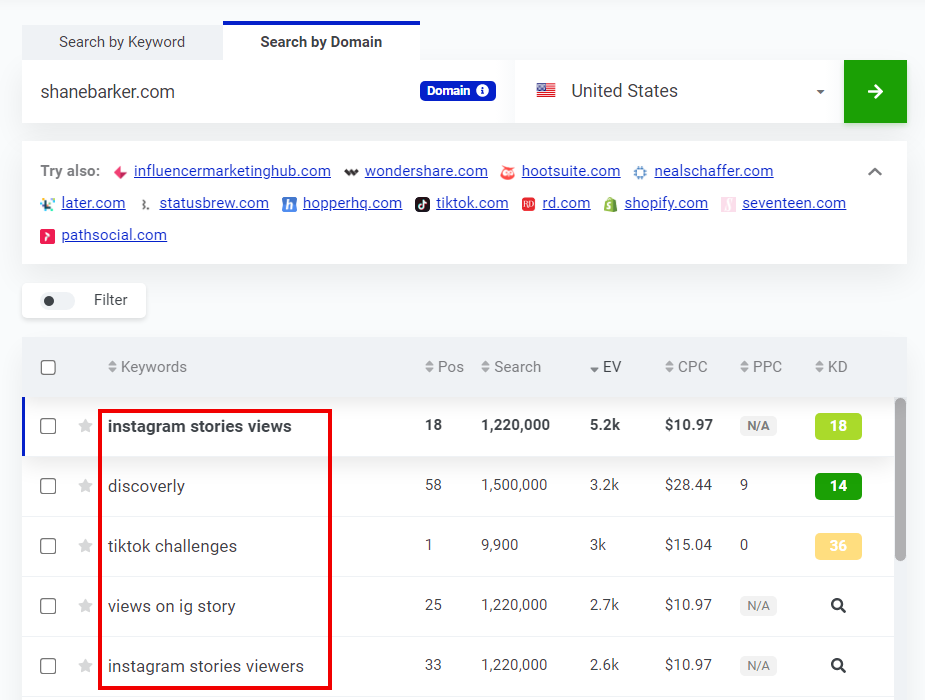Sort table by CPC column
925x700 pixels.
tap(686, 367)
